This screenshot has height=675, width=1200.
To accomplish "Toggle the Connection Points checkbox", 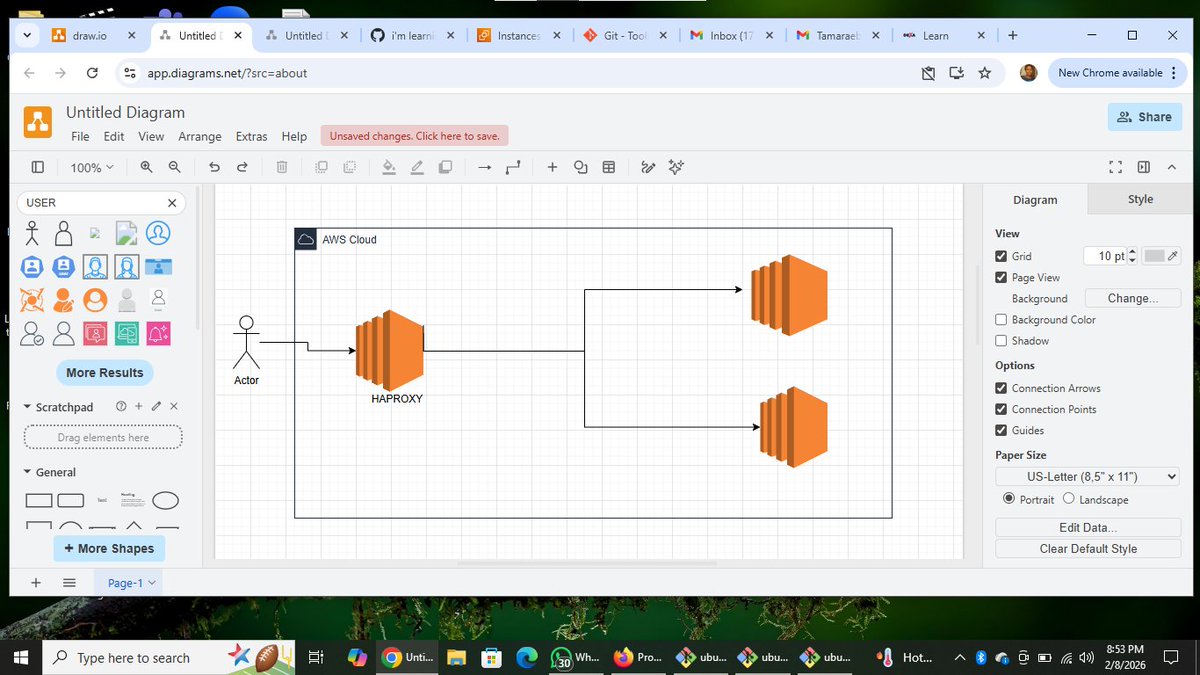I will click(x=1001, y=410).
